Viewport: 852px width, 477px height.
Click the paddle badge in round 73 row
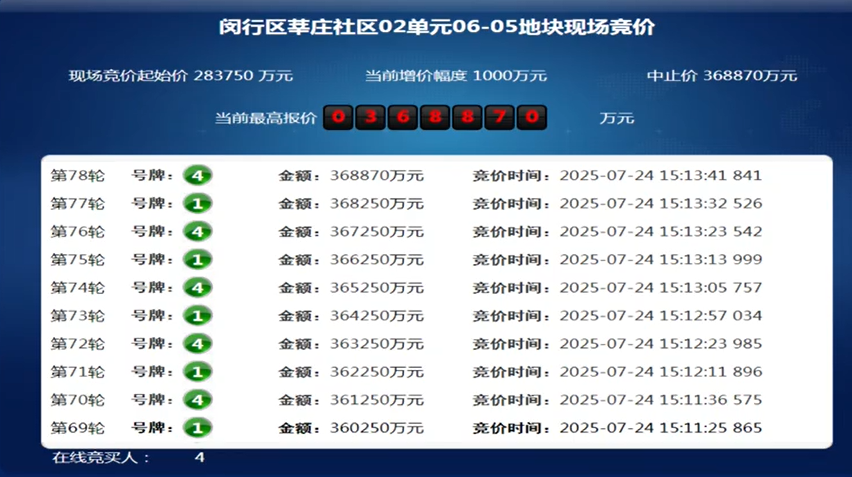pos(197,316)
